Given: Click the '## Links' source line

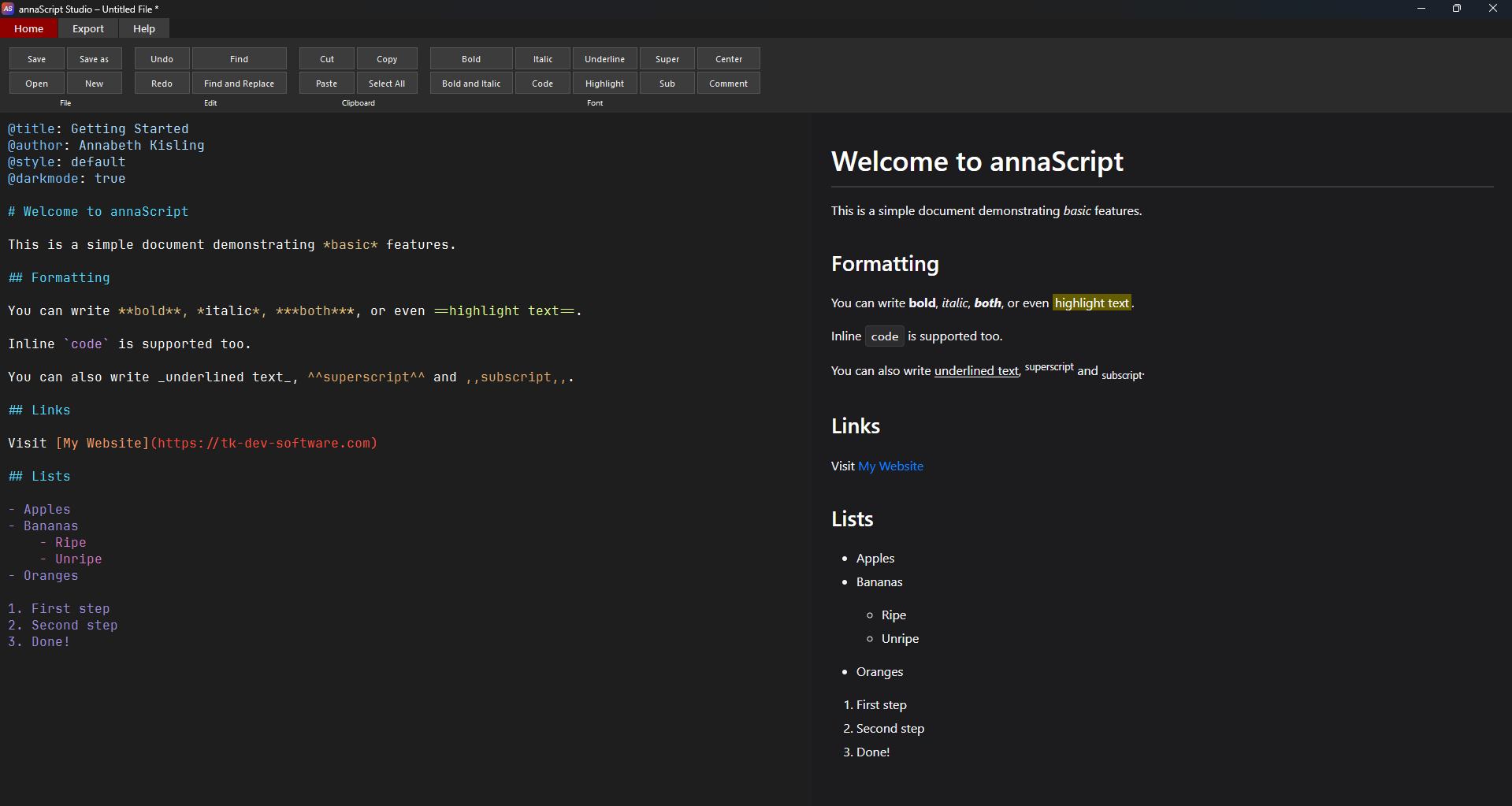Looking at the screenshot, I should (x=39, y=410).
